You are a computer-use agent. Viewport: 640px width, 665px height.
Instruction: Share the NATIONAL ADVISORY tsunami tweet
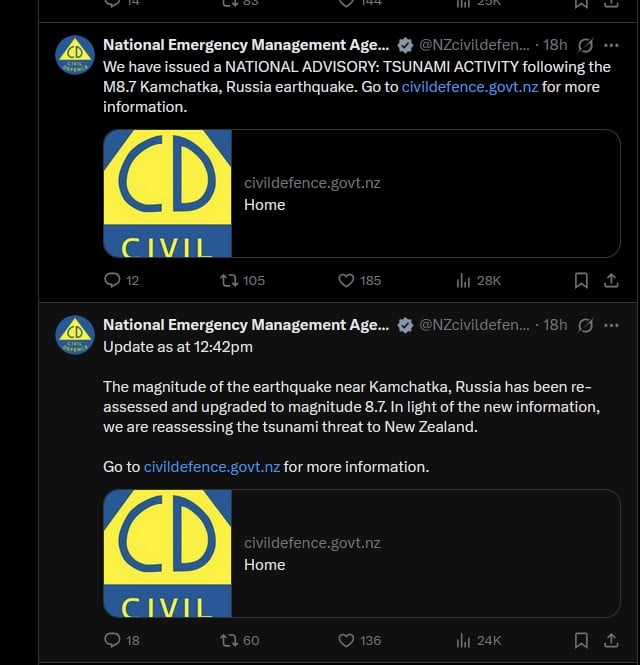point(611,280)
